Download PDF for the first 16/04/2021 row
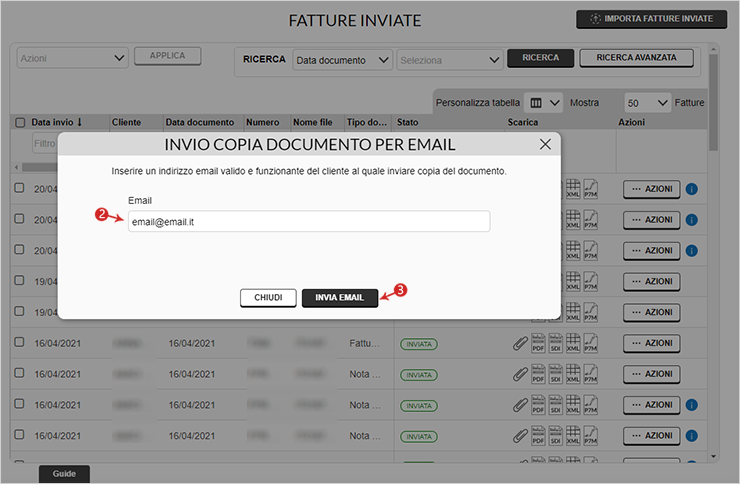 537,343
